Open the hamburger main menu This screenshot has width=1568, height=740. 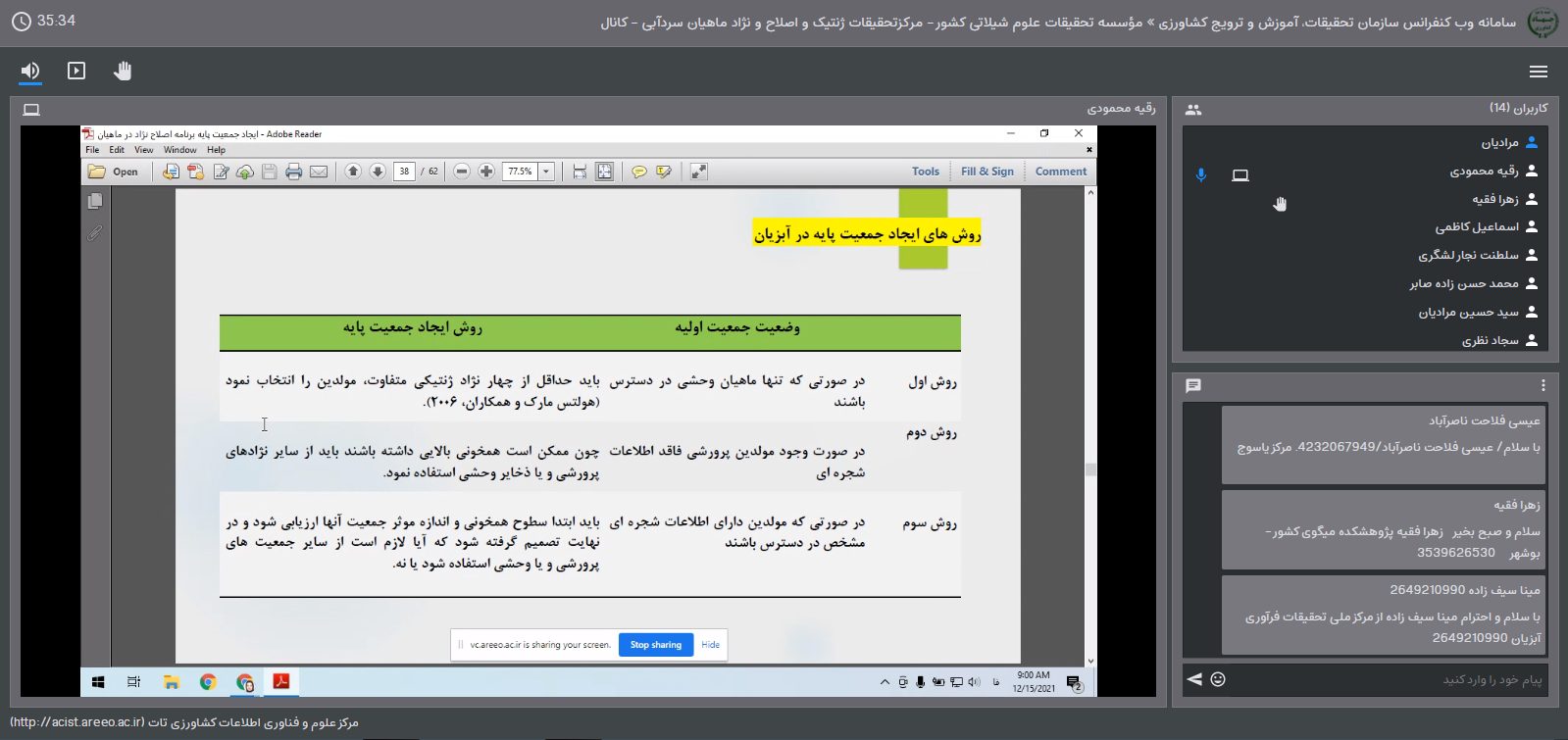click(1538, 72)
